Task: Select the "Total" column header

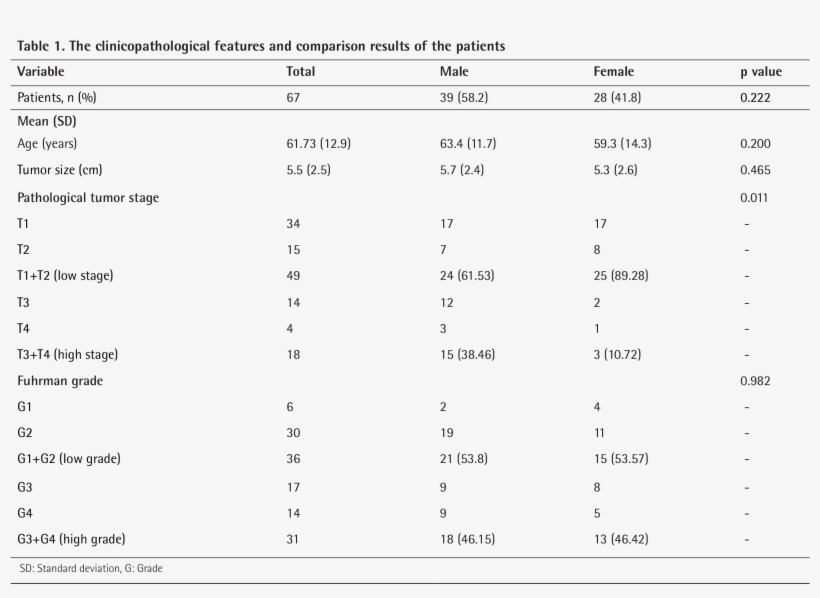Action: pyautogui.click(x=300, y=72)
